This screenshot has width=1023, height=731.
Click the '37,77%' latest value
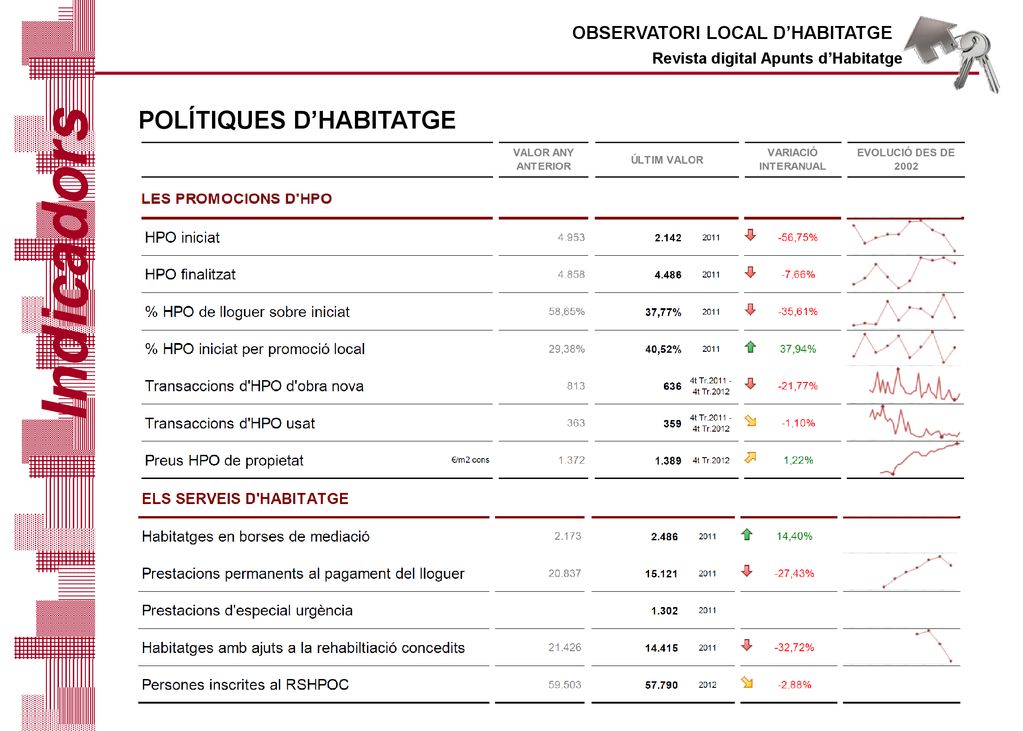(x=663, y=313)
